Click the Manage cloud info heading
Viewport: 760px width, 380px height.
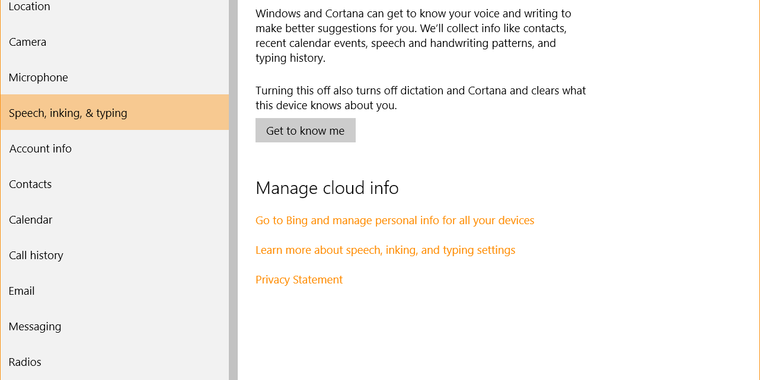[327, 188]
